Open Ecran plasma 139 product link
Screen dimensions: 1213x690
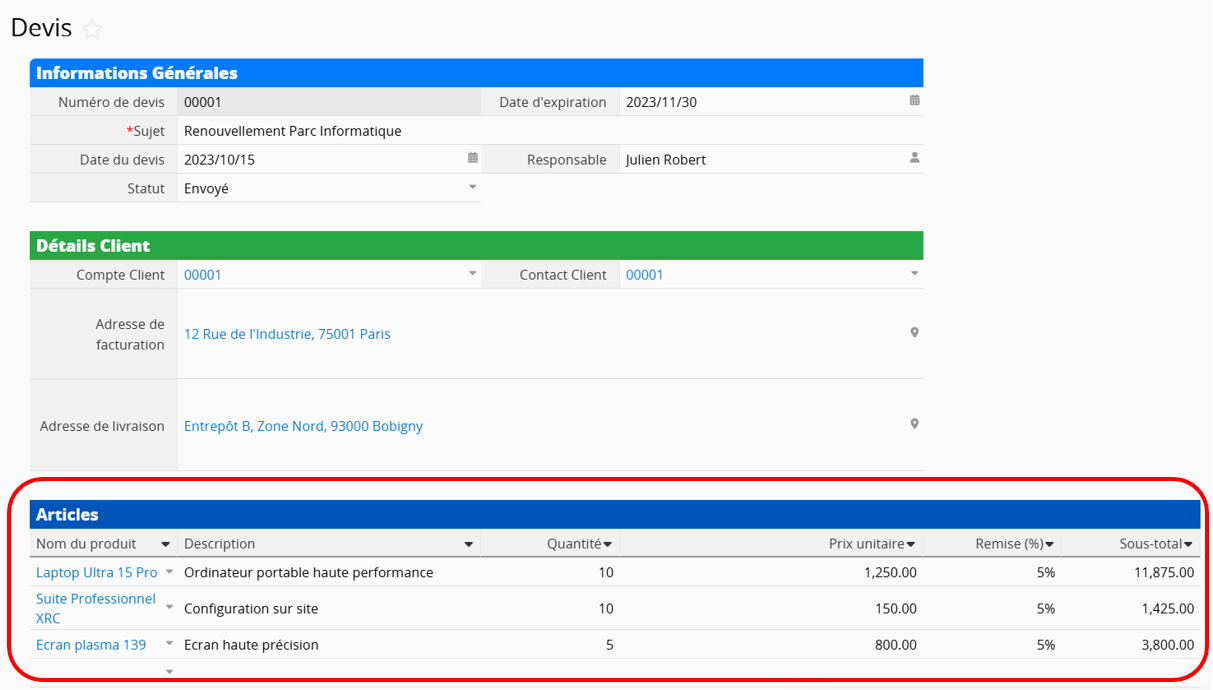click(x=91, y=645)
